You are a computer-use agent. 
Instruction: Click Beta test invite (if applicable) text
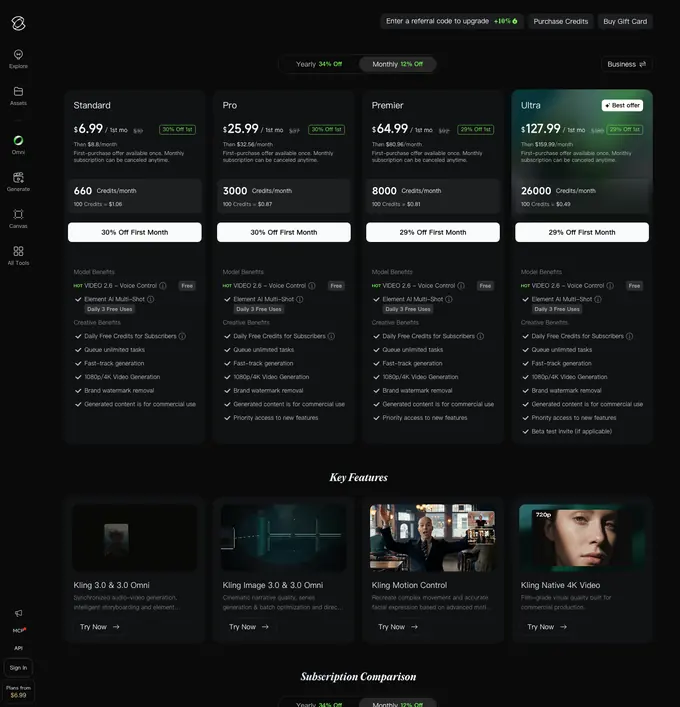click(571, 432)
